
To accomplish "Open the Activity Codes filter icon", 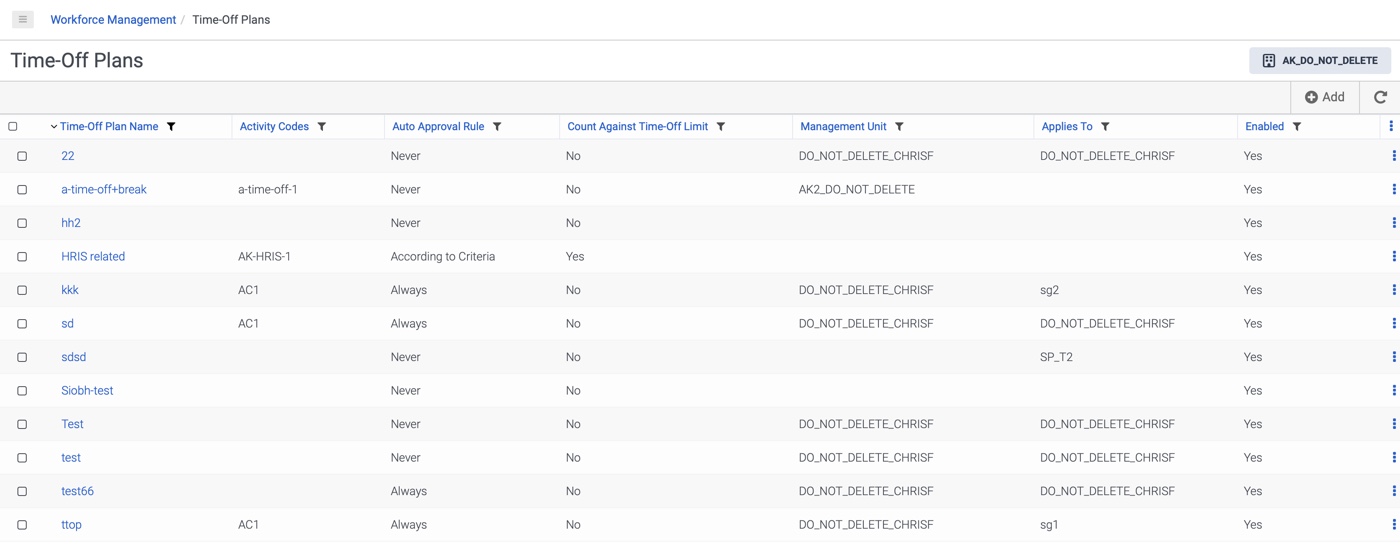I will pyautogui.click(x=322, y=127).
